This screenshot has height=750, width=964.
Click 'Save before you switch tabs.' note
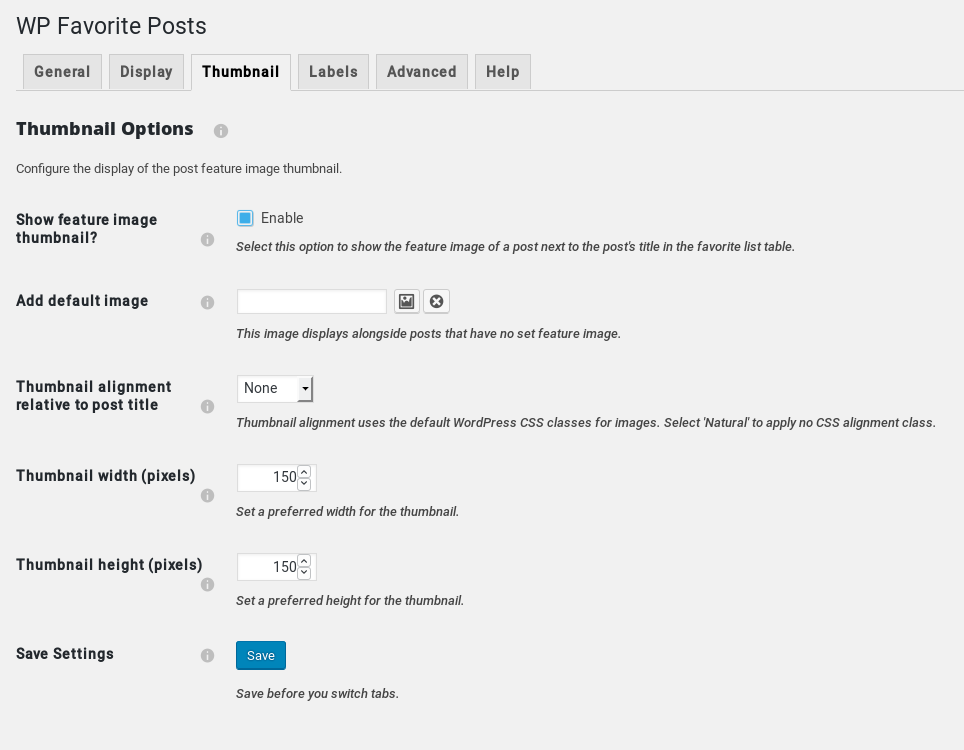click(x=317, y=693)
